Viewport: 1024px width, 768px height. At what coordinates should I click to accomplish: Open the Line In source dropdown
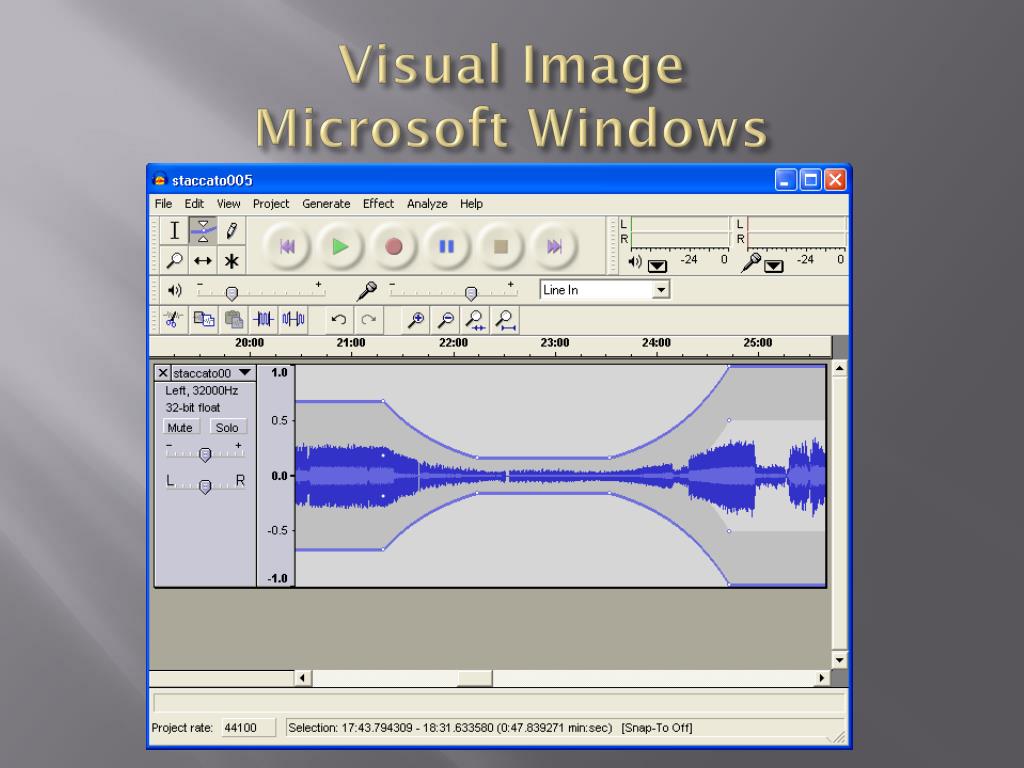click(x=661, y=289)
